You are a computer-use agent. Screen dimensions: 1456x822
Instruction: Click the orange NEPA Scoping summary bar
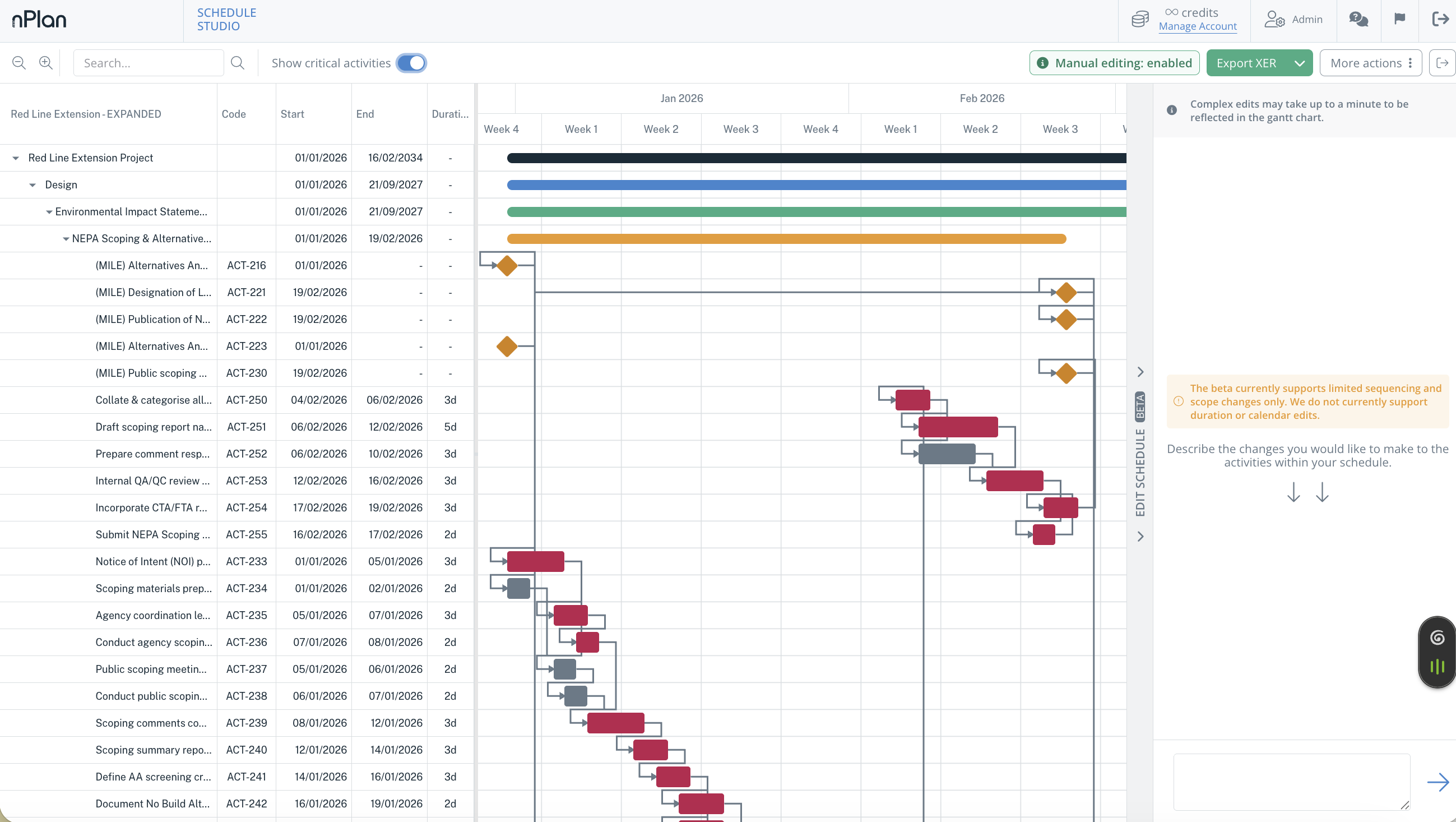(787, 239)
